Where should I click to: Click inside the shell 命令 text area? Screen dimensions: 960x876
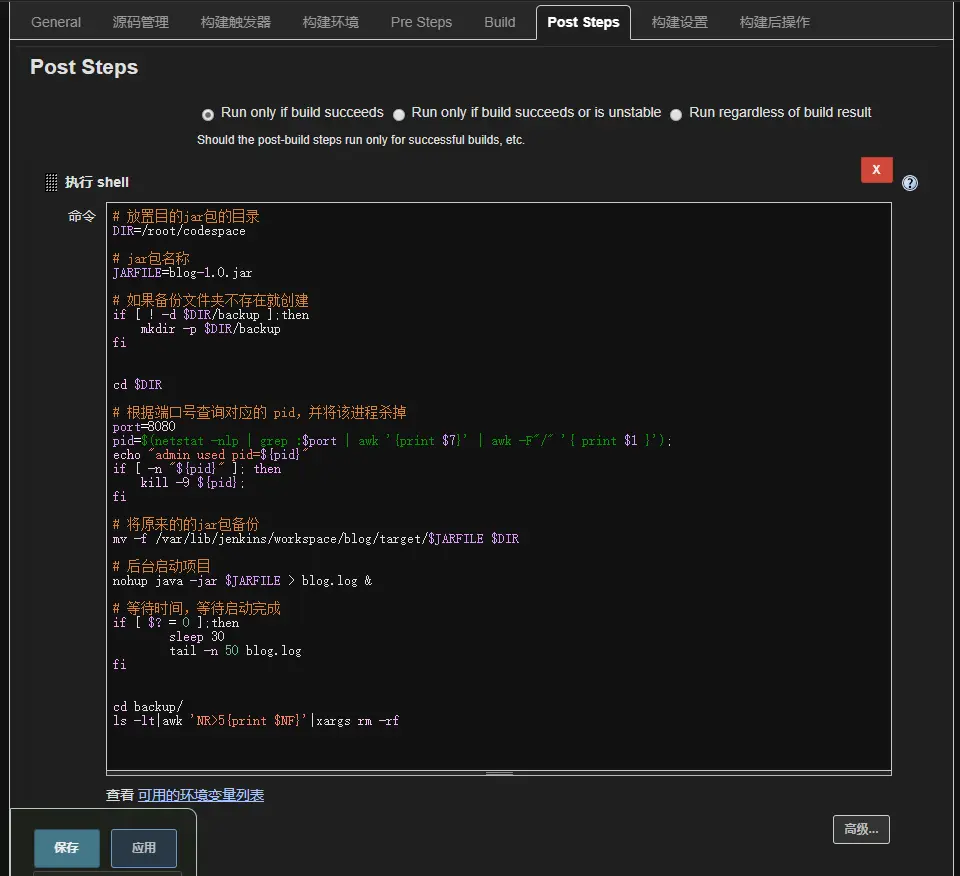(x=498, y=486)
